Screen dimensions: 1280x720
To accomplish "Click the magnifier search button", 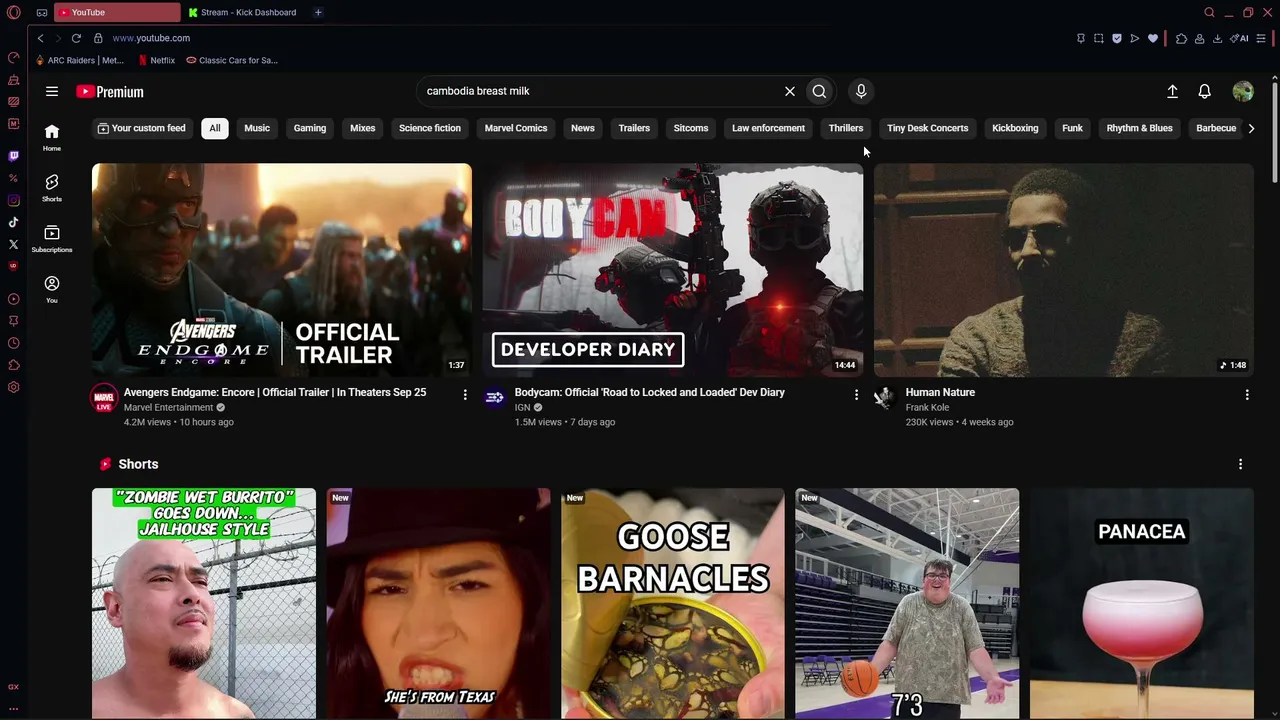I will (819, 91).
